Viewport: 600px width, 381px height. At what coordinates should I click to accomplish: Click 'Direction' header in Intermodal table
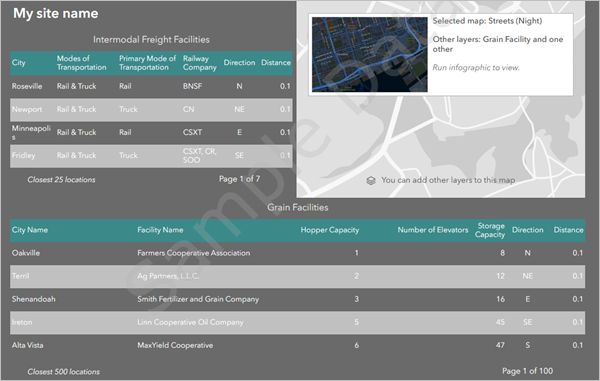(x=239, y=63)
